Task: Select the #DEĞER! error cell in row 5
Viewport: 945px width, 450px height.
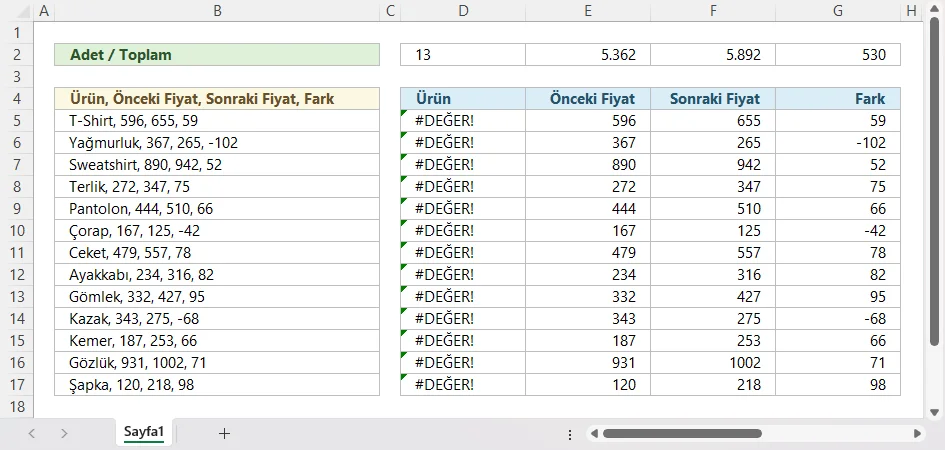Action: [x=462, y=121]
